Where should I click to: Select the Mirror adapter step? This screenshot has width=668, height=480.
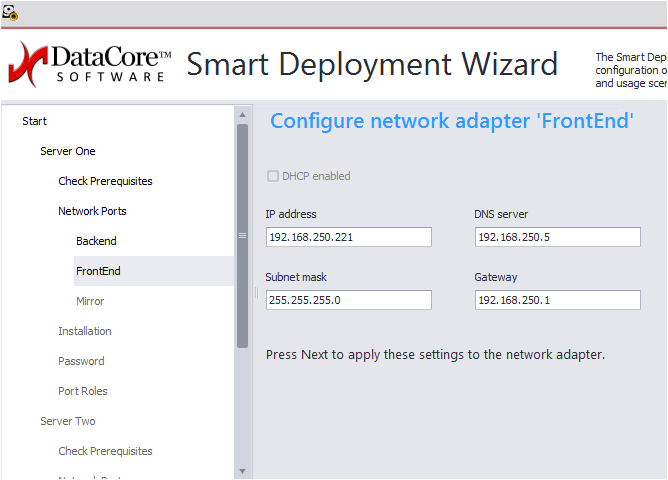pos(90,301)
